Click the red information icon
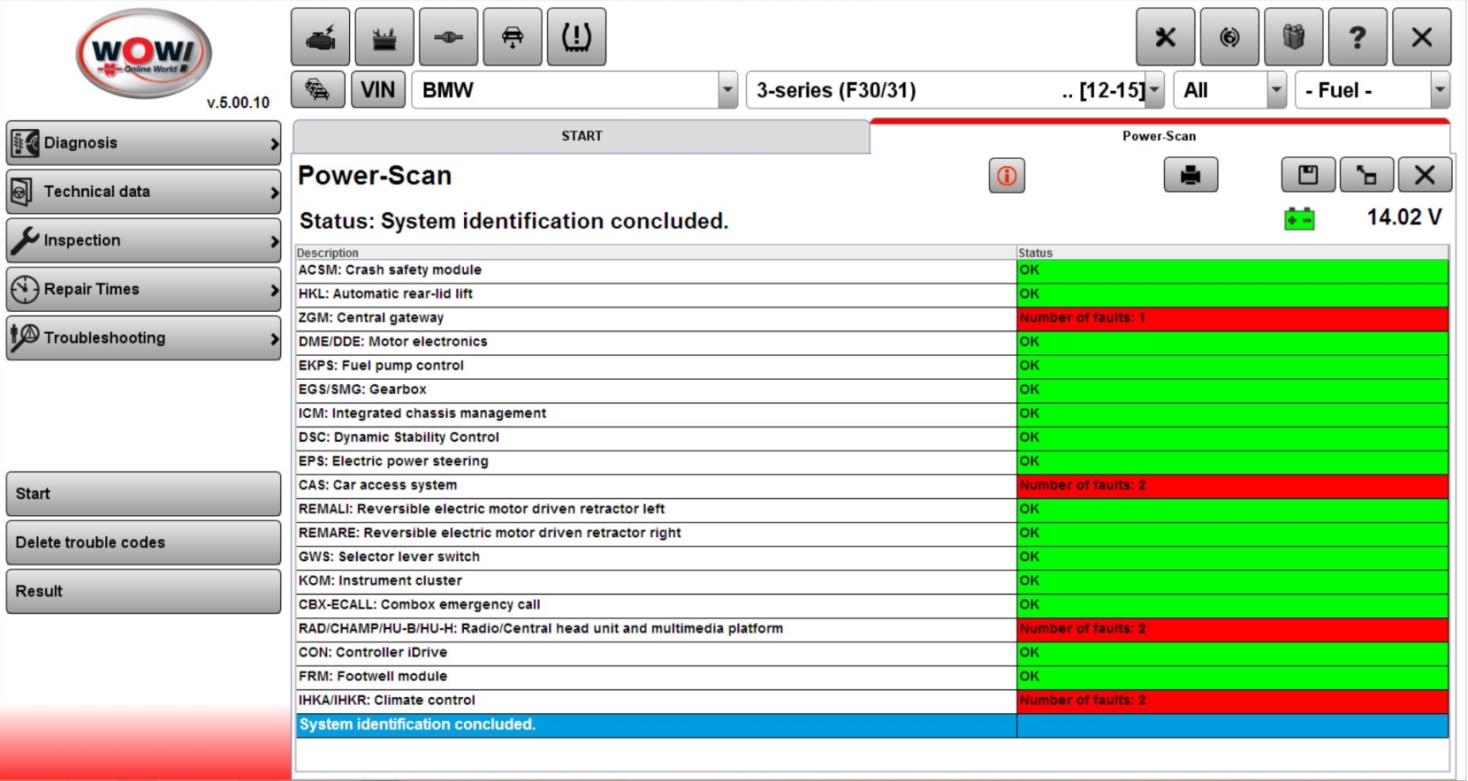This screenshot has width=1468, height=781. coord(1006,175)
